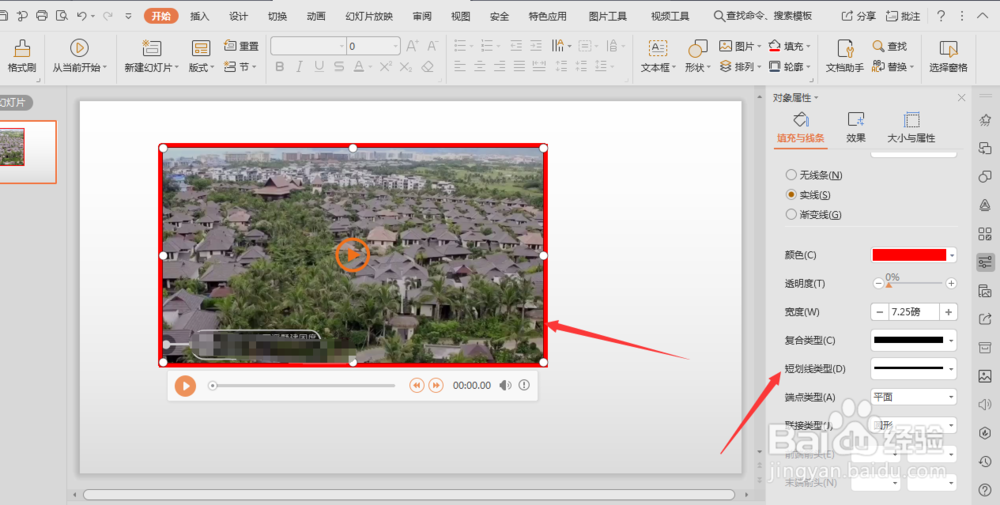Select slide 1 thumbnail
1000x505 pixels.
tap(26, 152)
